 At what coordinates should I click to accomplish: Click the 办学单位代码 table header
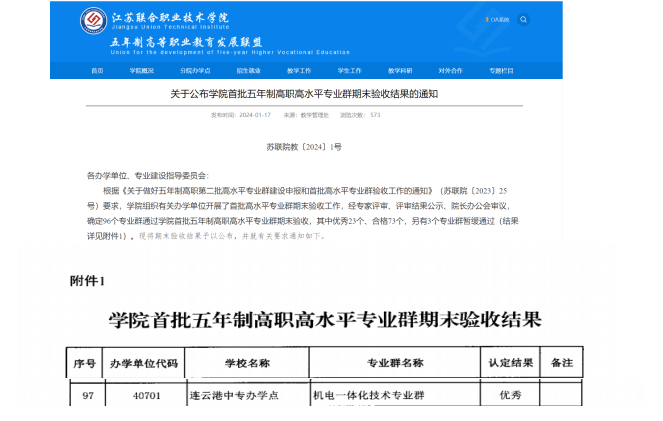pyautogui.click(x=144, y=363)
